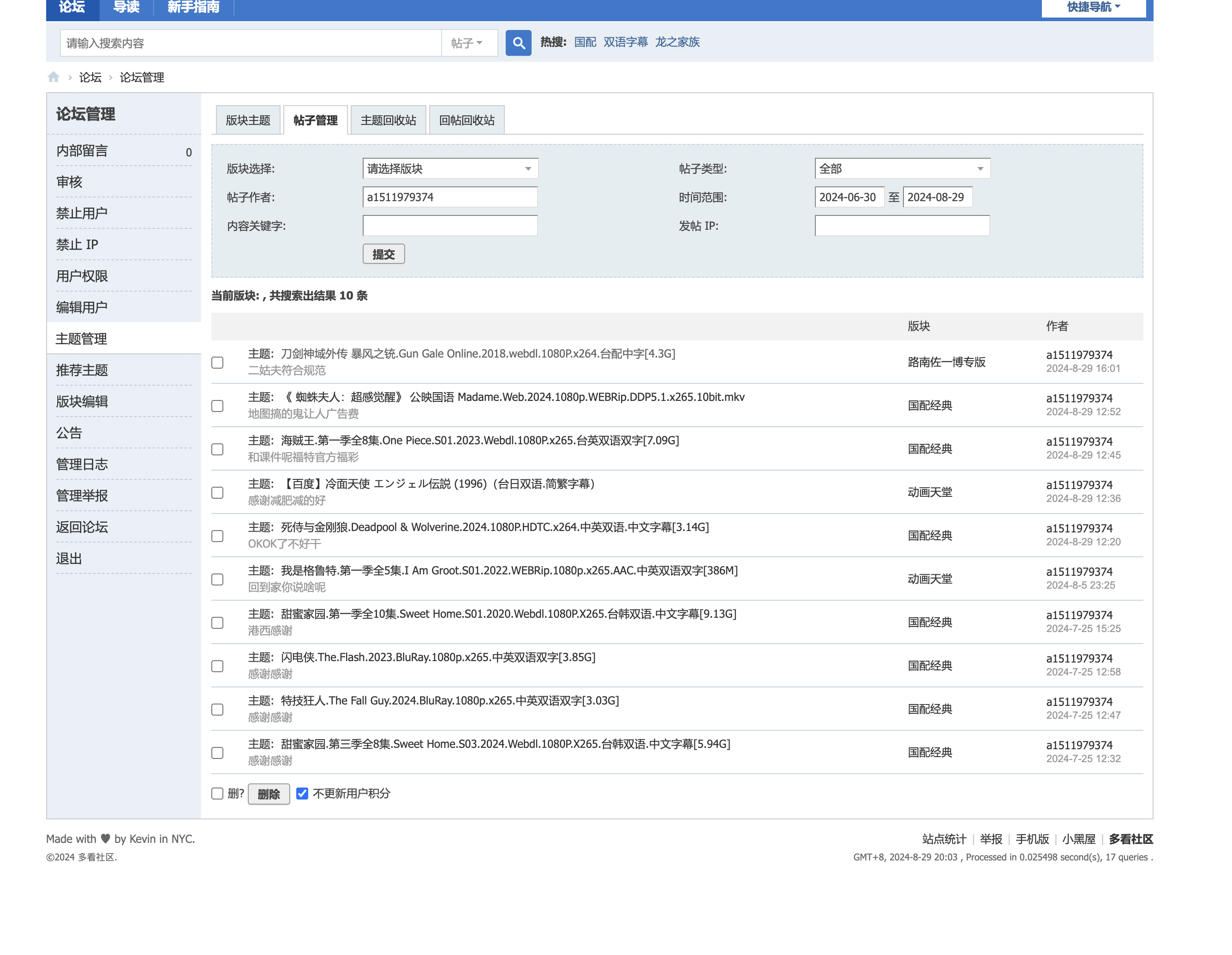Click 返回论坛 in the sidebar
This screenshot has width=1232, height=955.
coord(82,527)
